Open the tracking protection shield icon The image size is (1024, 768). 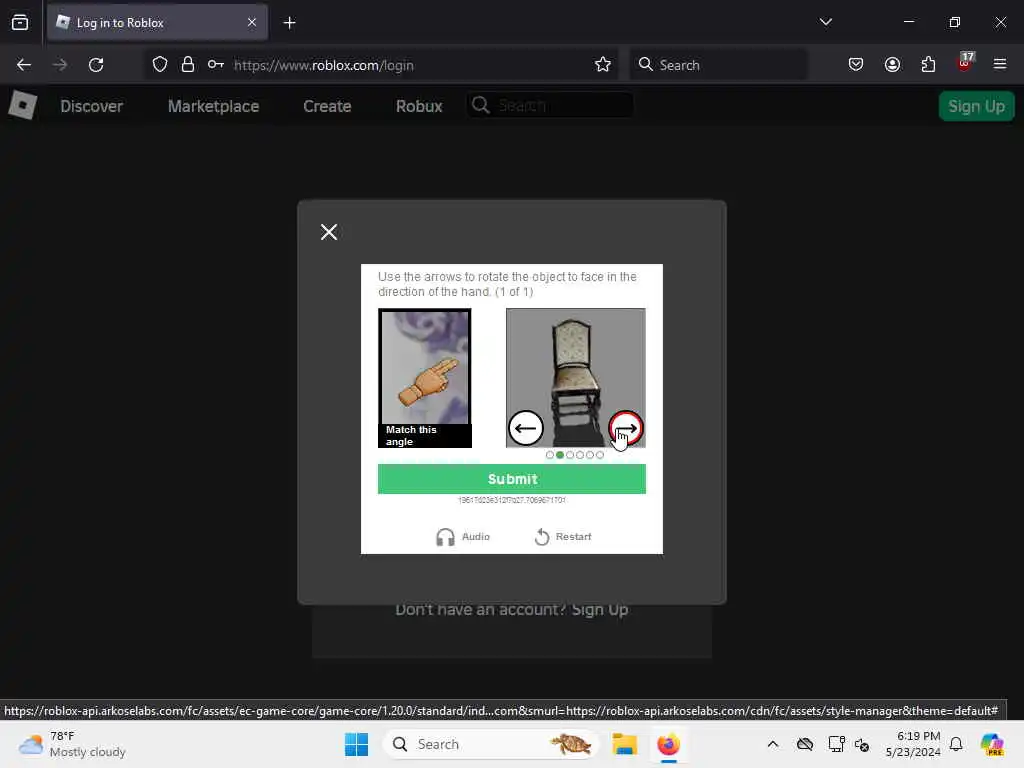click(x=160, y=65)
